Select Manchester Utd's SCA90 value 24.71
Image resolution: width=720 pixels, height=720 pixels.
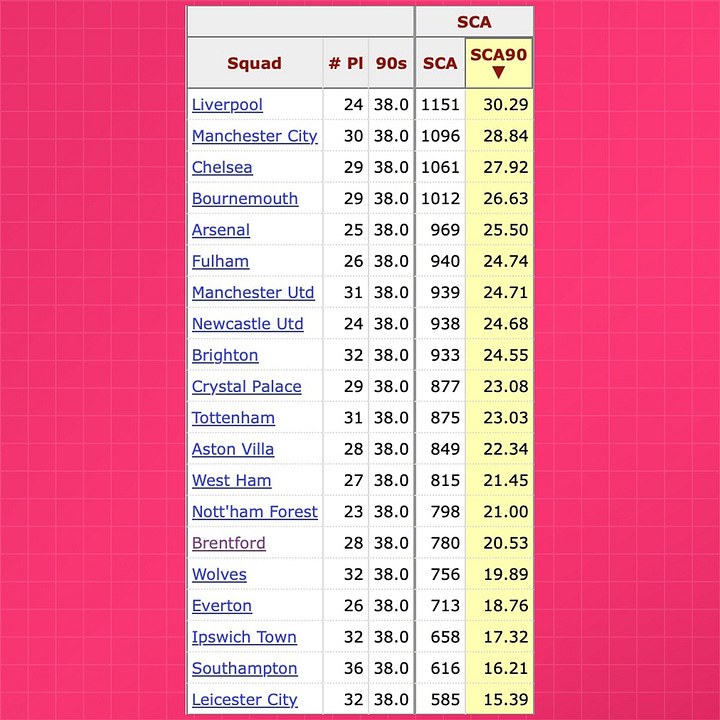click(506, 292)
